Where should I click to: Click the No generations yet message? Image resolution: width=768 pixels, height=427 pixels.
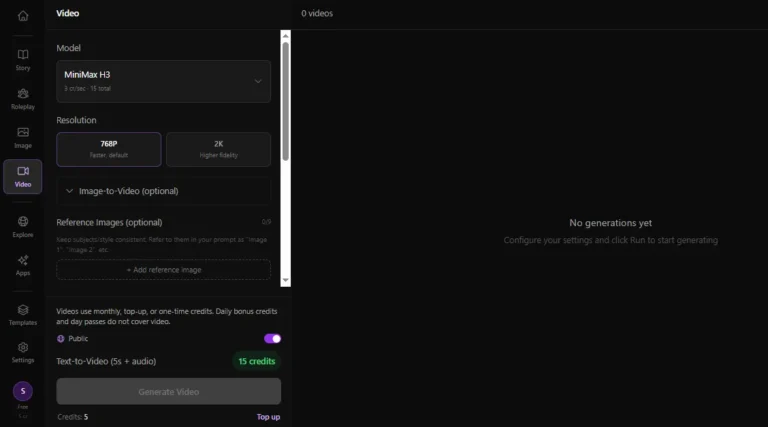(x=610, y=223)
